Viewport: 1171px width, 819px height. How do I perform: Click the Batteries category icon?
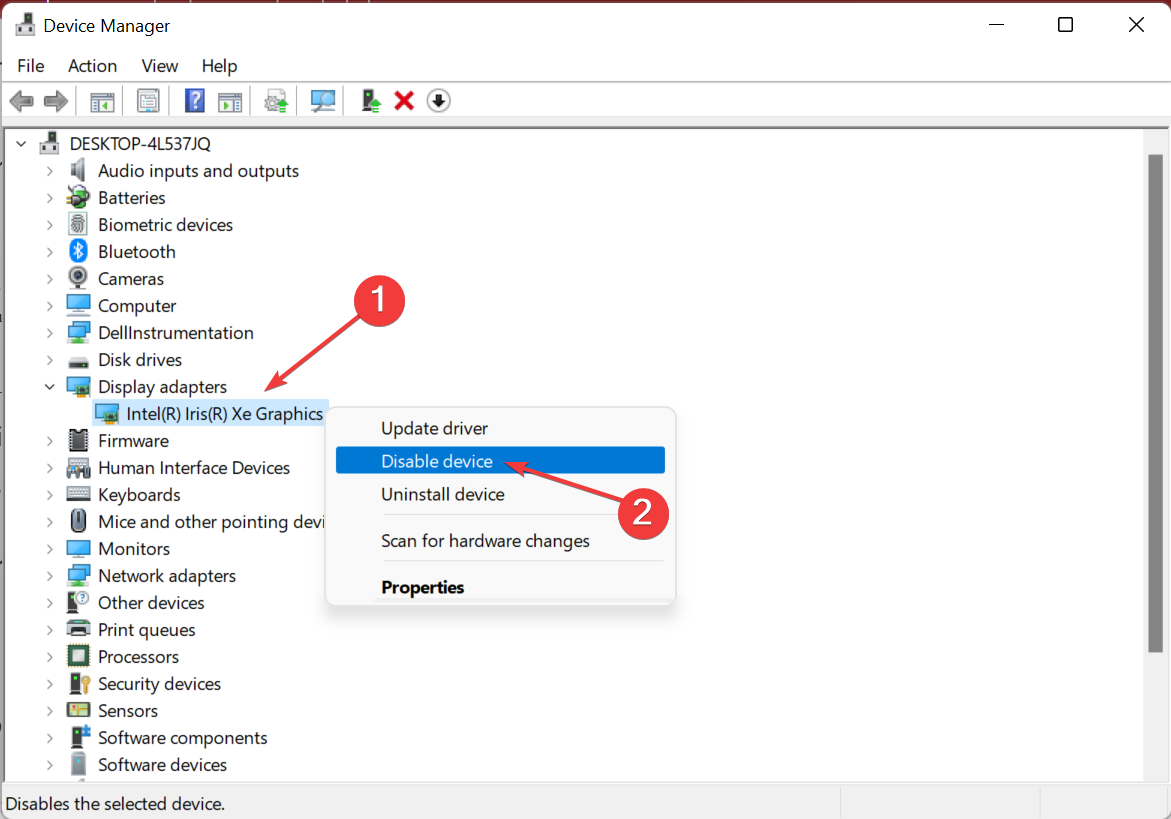(x=78, y=198)
